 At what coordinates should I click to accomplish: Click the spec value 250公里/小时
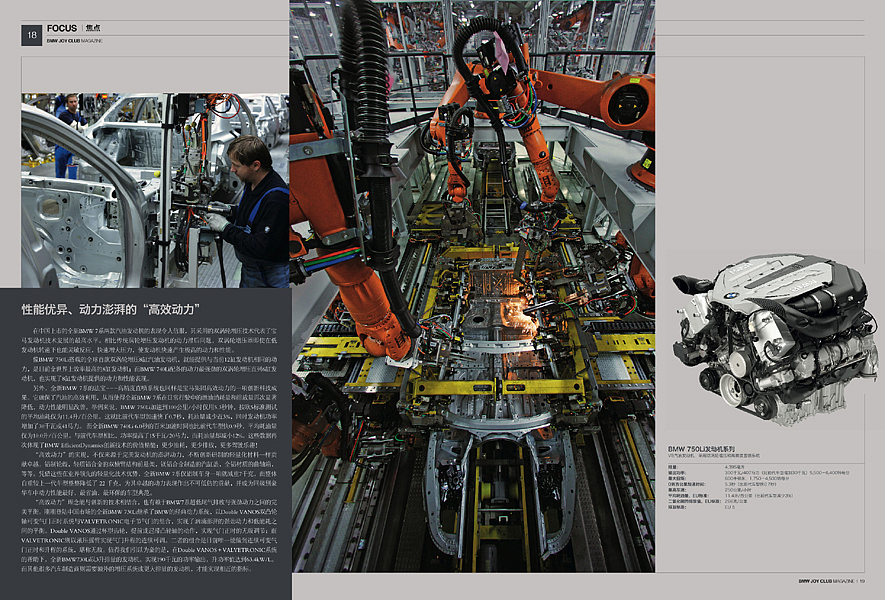(738, 490)
